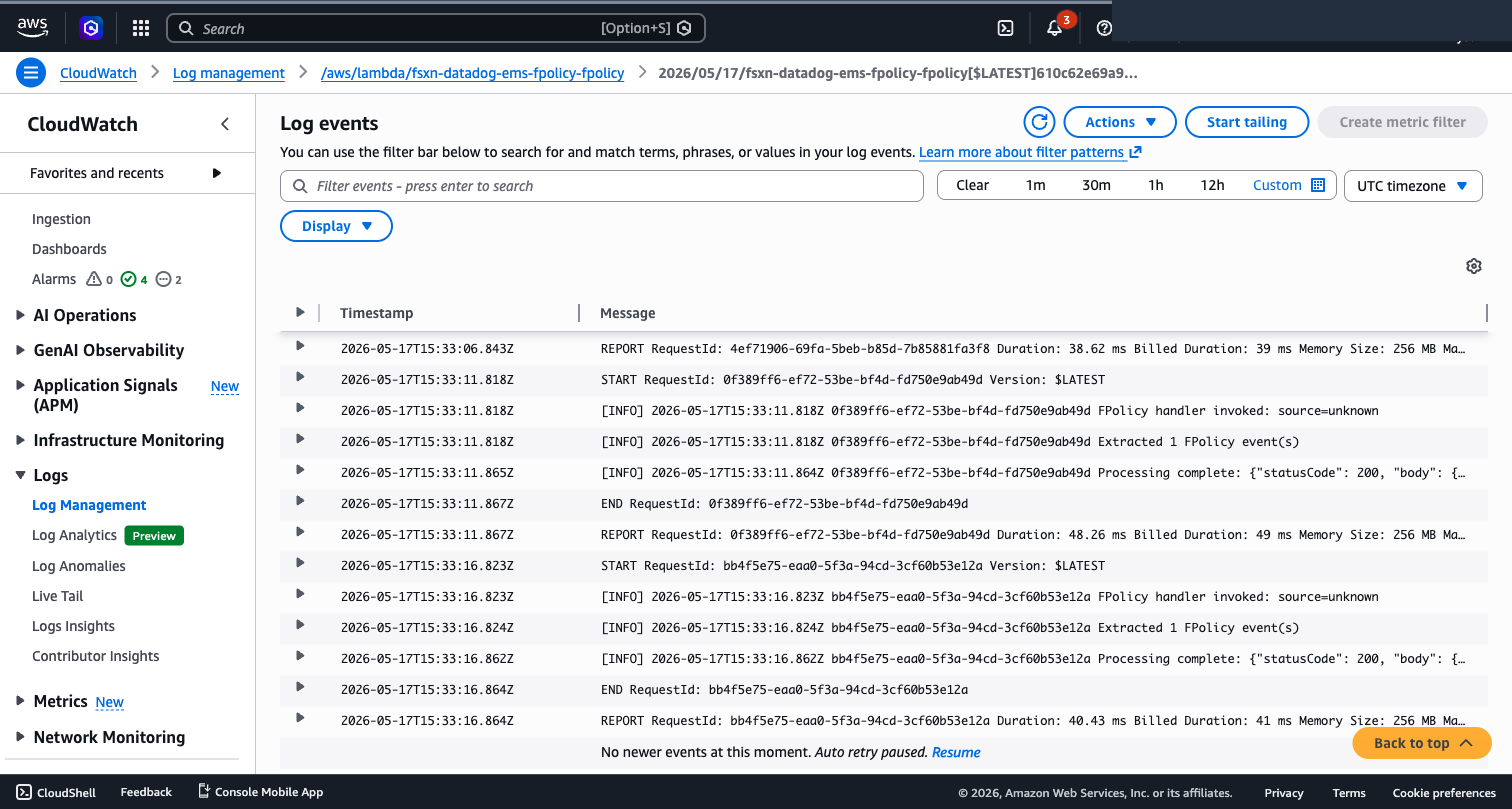Image resolution: width=1512 pixels, height=809 pixels.
Task: Open the UTC timezone dropdown
Action: pyautogui.click(x=1413, y=186)
